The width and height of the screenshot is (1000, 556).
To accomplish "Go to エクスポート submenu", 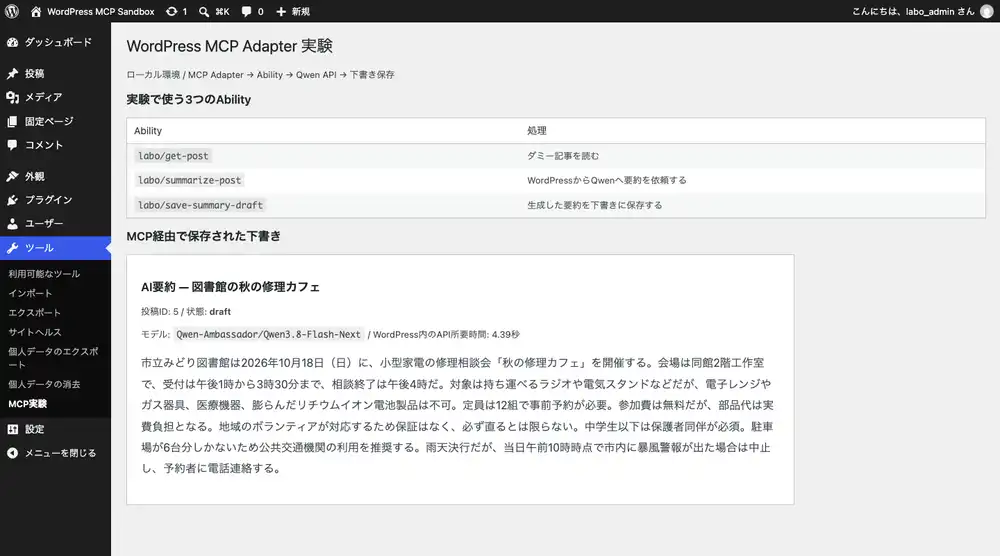I will click(34, 312).
